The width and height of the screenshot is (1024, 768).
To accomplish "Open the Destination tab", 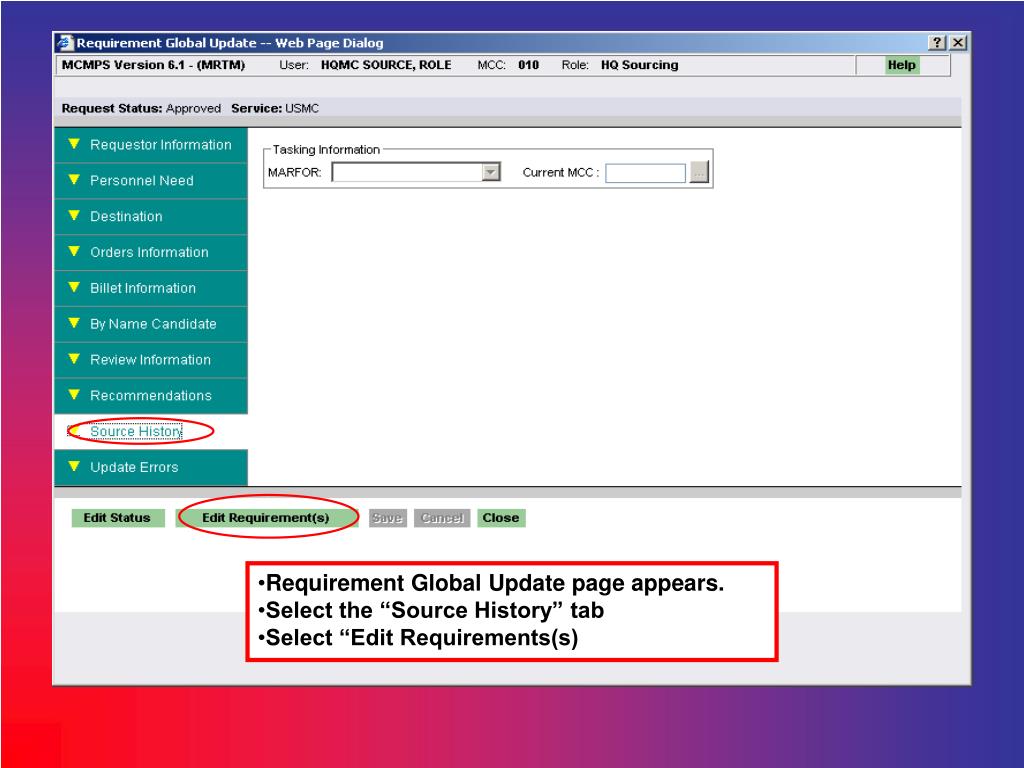I will pos(151,217).
